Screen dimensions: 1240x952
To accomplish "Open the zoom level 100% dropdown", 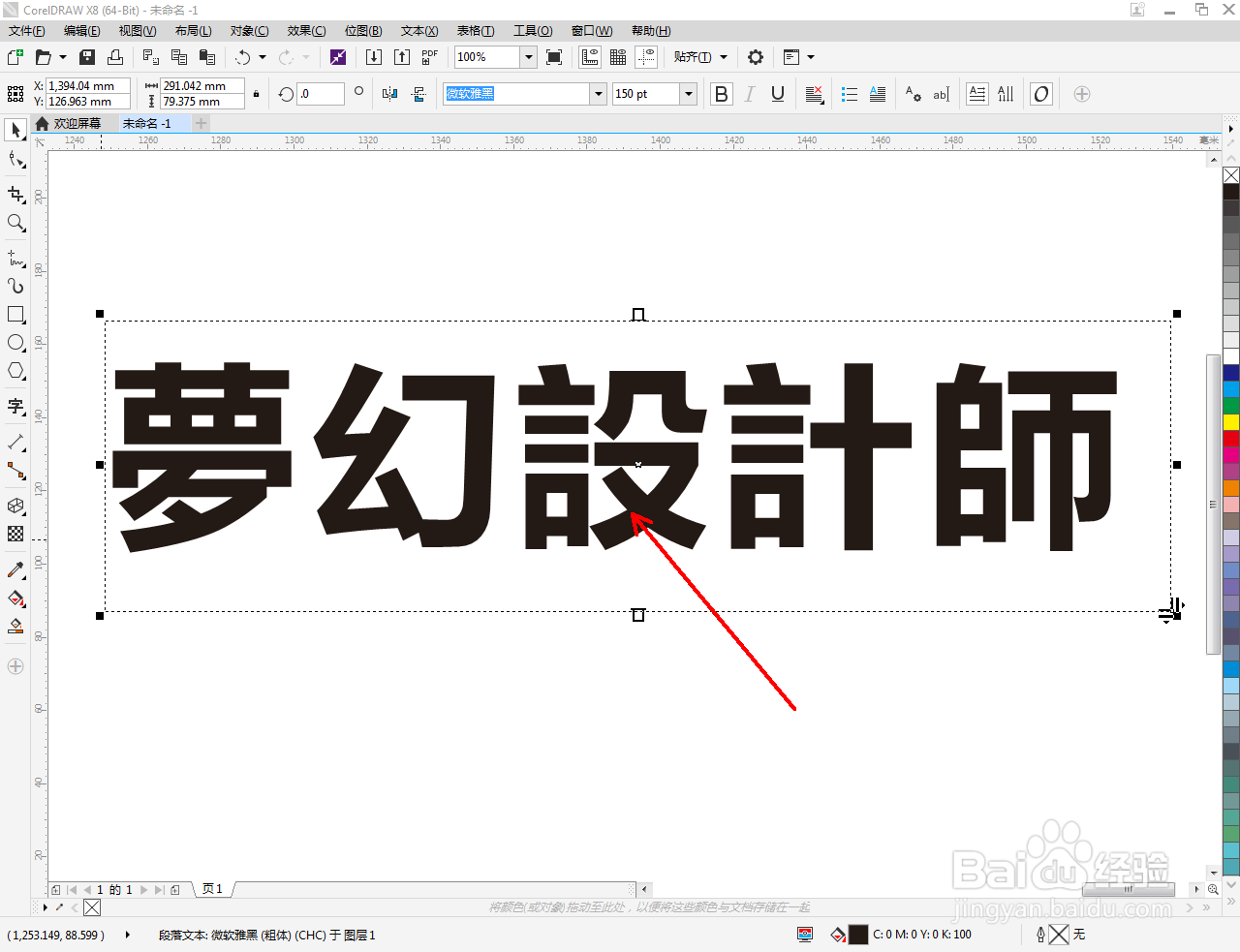I will tap(529, 57).
